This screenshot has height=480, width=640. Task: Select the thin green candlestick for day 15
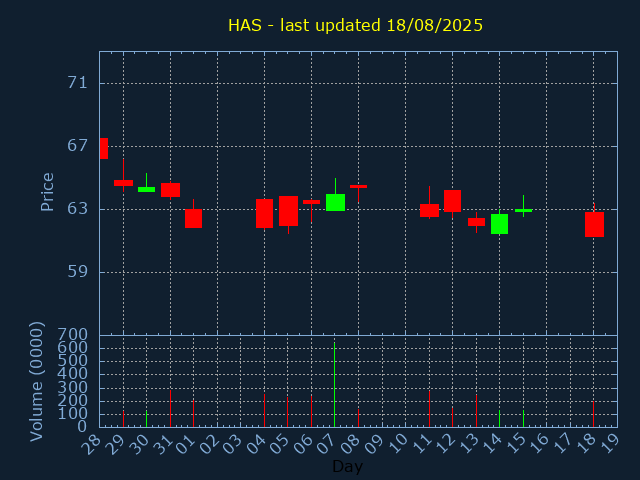[x=523, y=211]
